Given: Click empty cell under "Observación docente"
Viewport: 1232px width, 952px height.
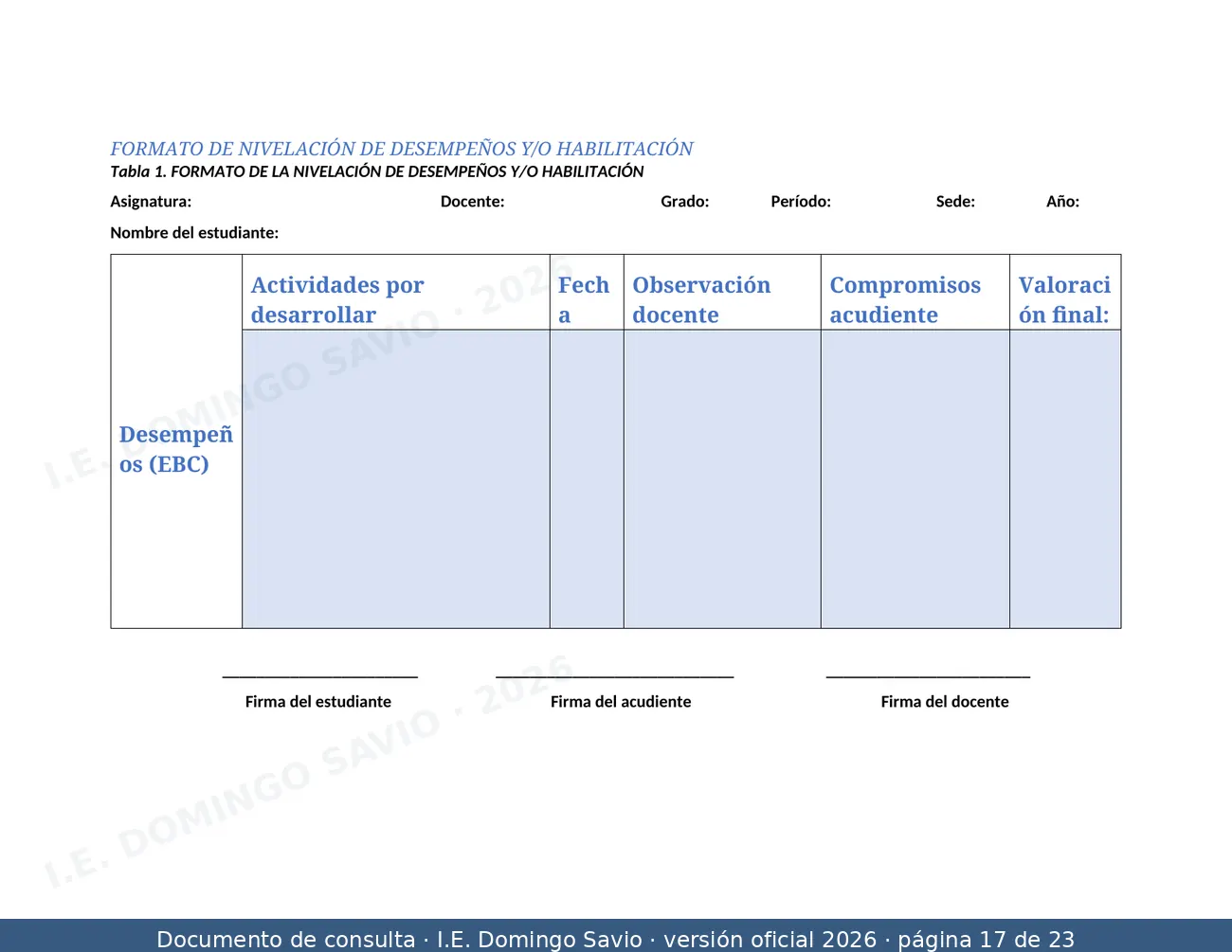Looking at the screenshot, I should 722,479.
